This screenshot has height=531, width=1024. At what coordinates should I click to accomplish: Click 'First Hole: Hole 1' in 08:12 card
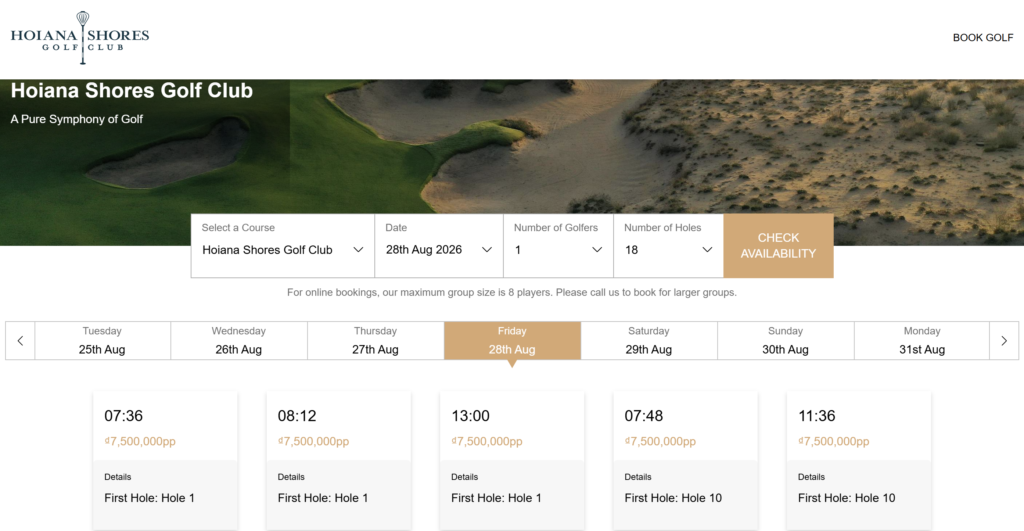[323, 498]
